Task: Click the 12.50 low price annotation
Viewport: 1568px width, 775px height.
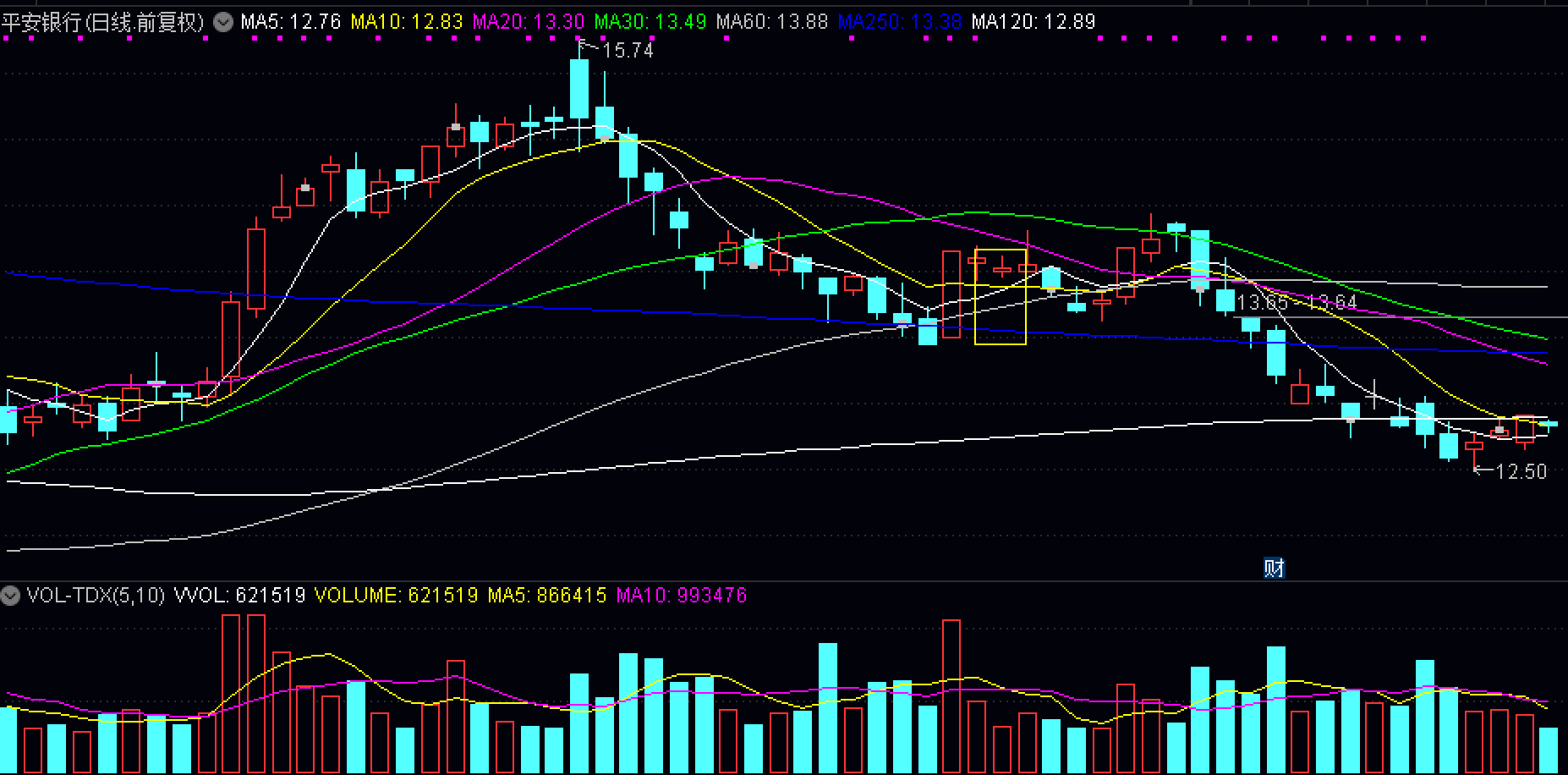Action: (1521, 471)
